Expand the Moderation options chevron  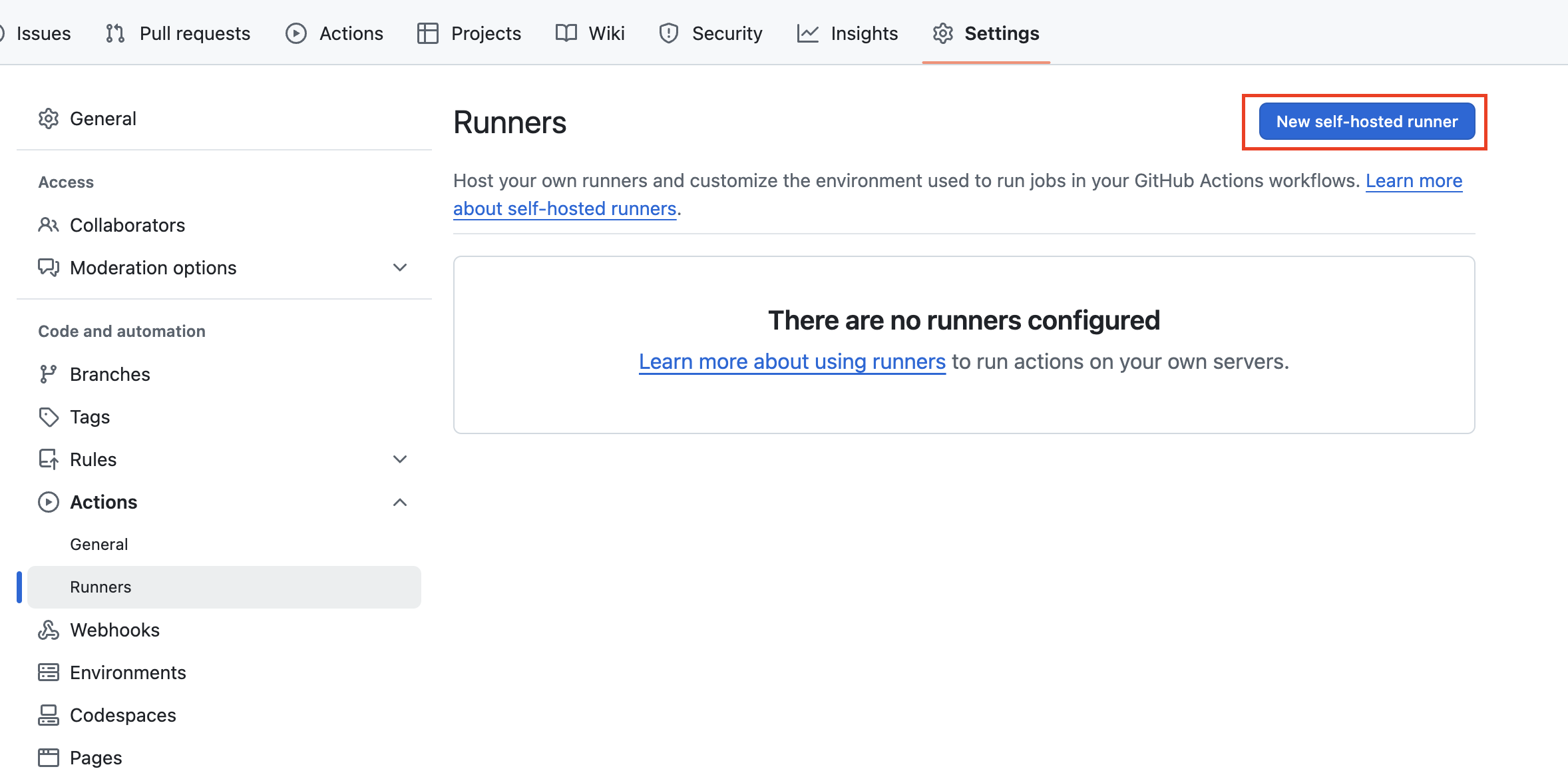tap(399, 268)
